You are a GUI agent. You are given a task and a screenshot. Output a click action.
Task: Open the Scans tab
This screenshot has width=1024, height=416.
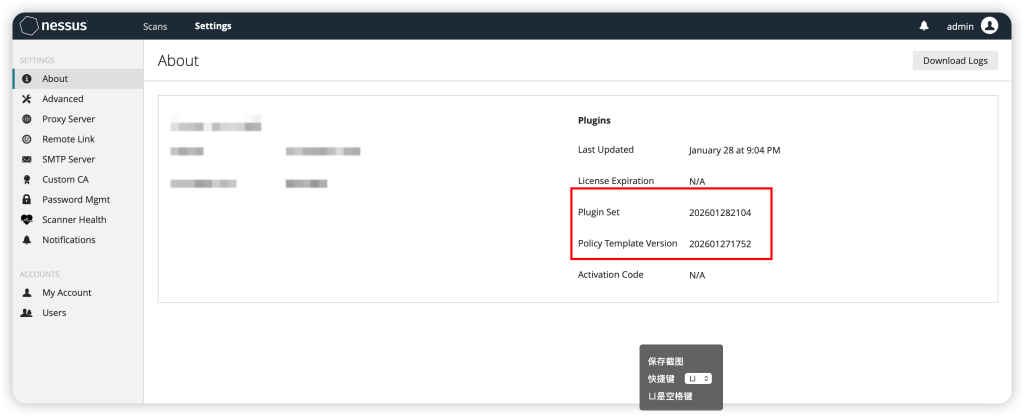[x=155, y=26]
